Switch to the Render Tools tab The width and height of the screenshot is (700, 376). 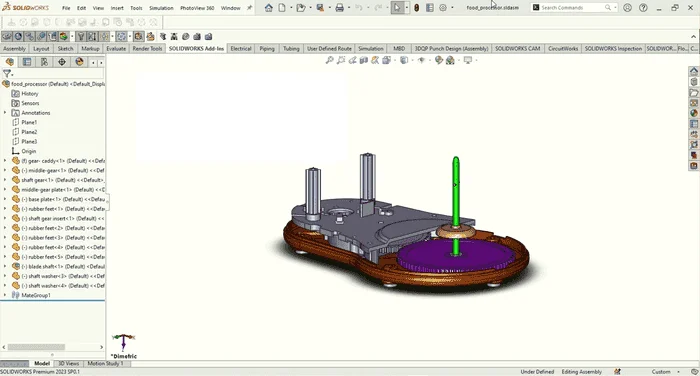pos(147,49)
